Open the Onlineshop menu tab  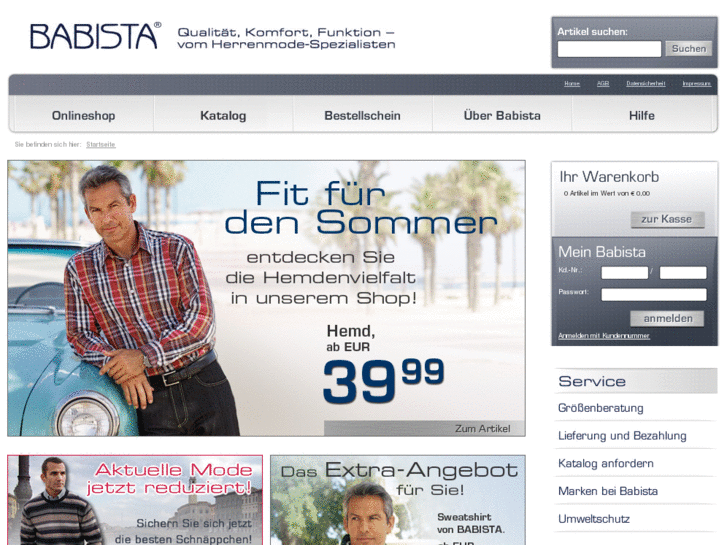pyautogui.click(x=83, y=115)
